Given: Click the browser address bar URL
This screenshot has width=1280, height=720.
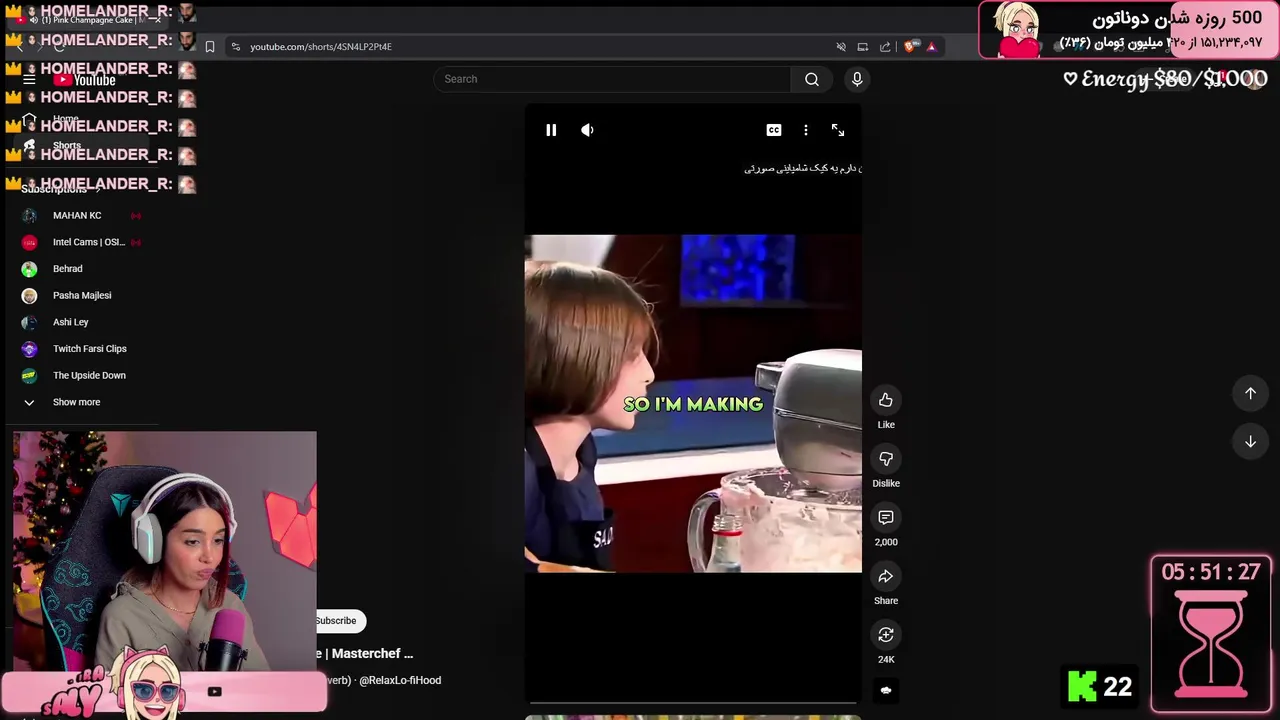Looking at the screenshot, I should tap(321, 47).
